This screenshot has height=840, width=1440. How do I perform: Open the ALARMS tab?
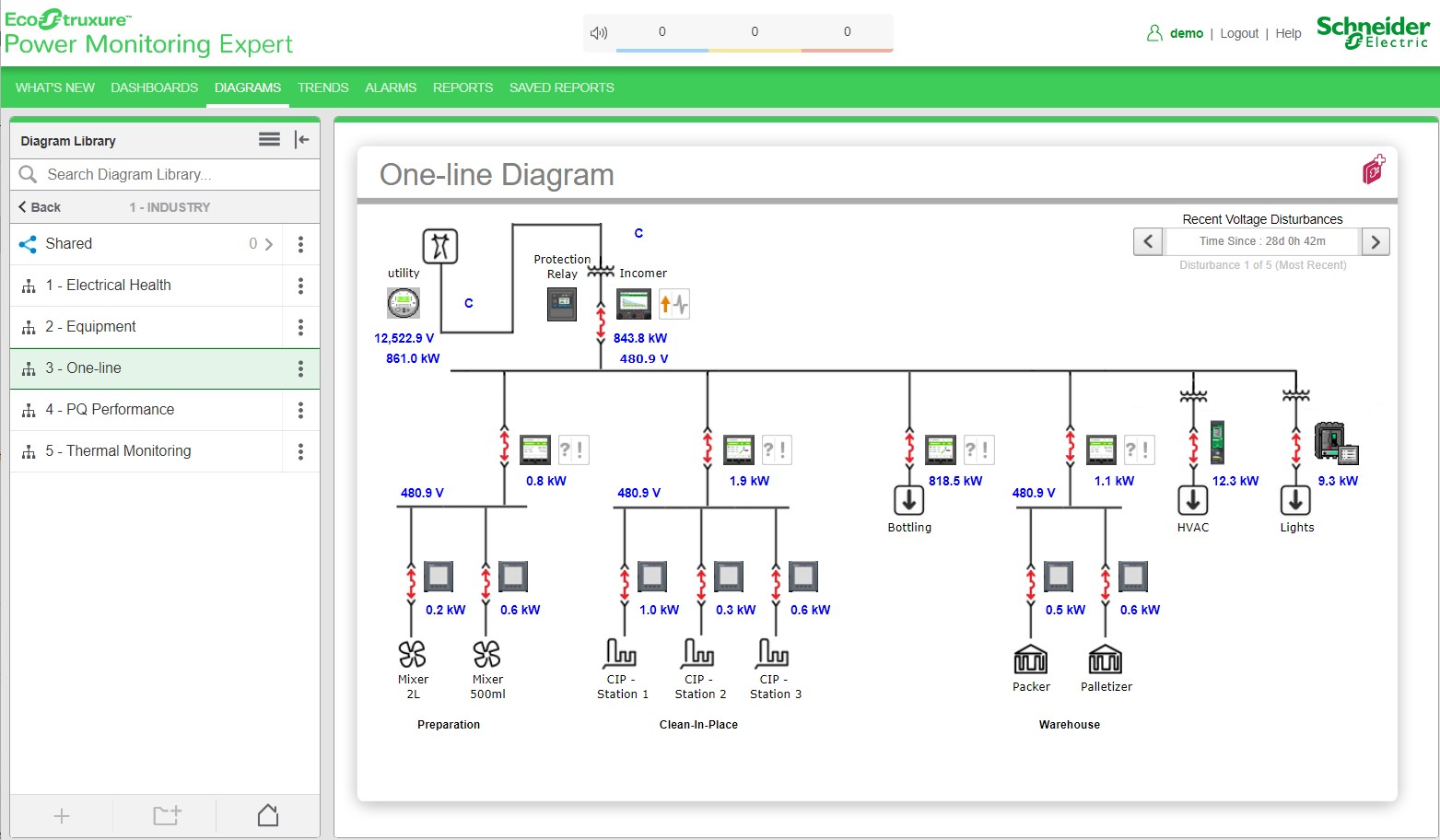click(391, 87)
